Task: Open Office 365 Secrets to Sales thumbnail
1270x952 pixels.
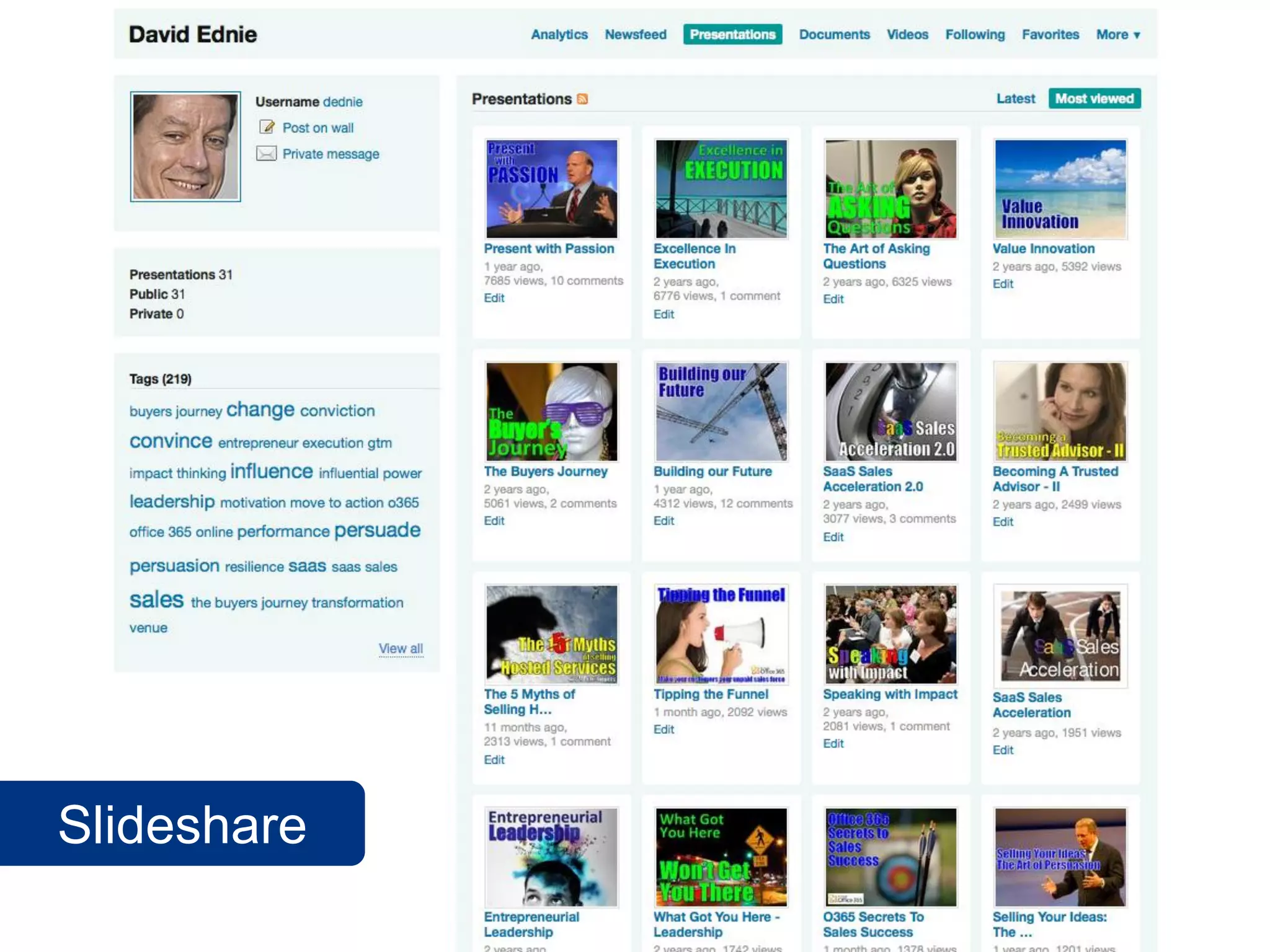Action: point(890,857)
